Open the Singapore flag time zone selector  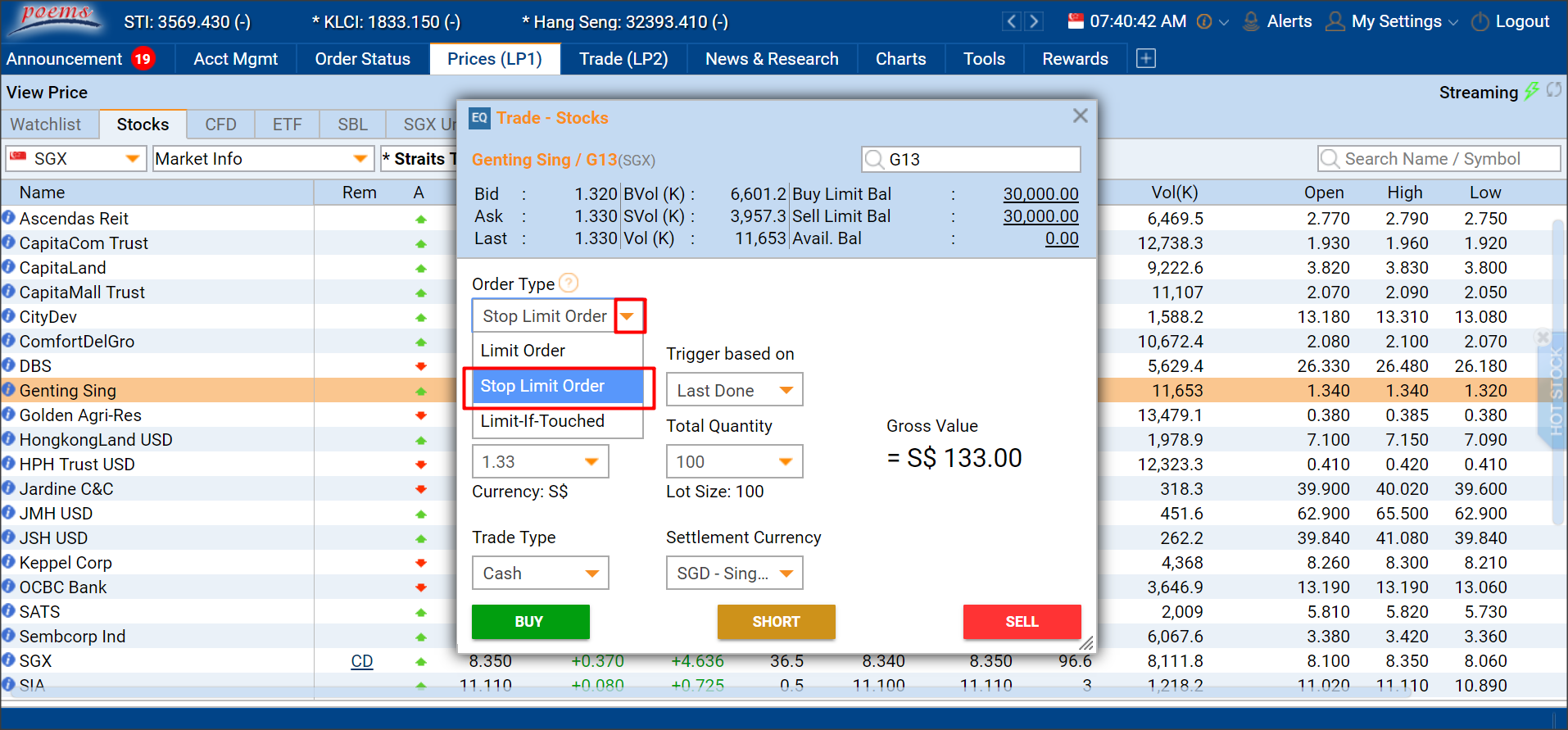coord(1076,21)
